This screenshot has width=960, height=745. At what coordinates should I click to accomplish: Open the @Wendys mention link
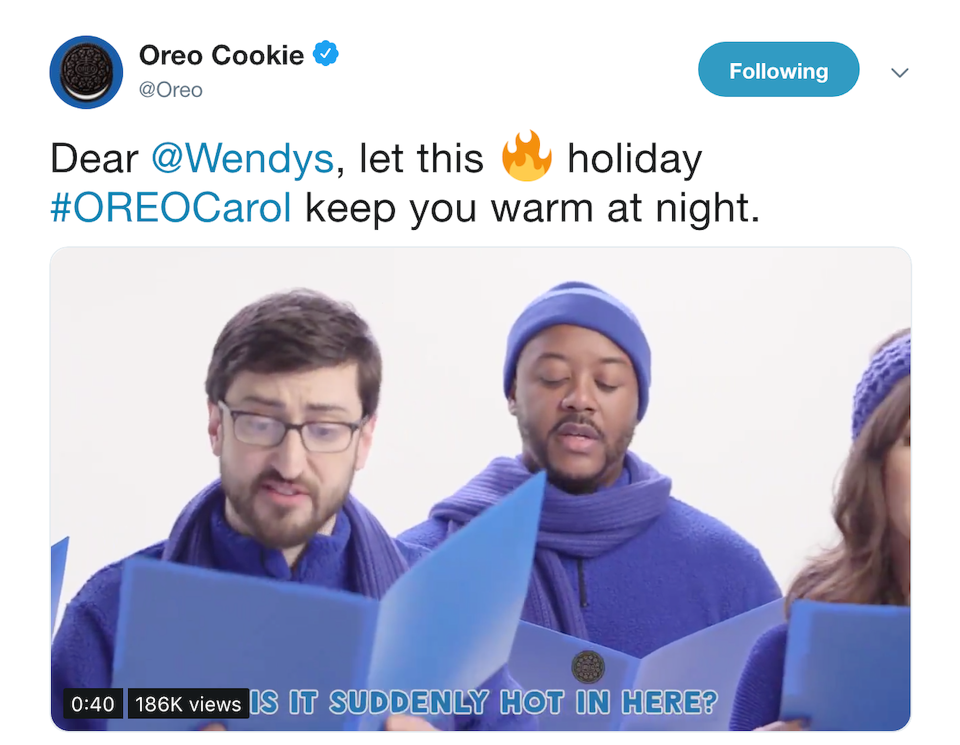click(x=242, y=159)
